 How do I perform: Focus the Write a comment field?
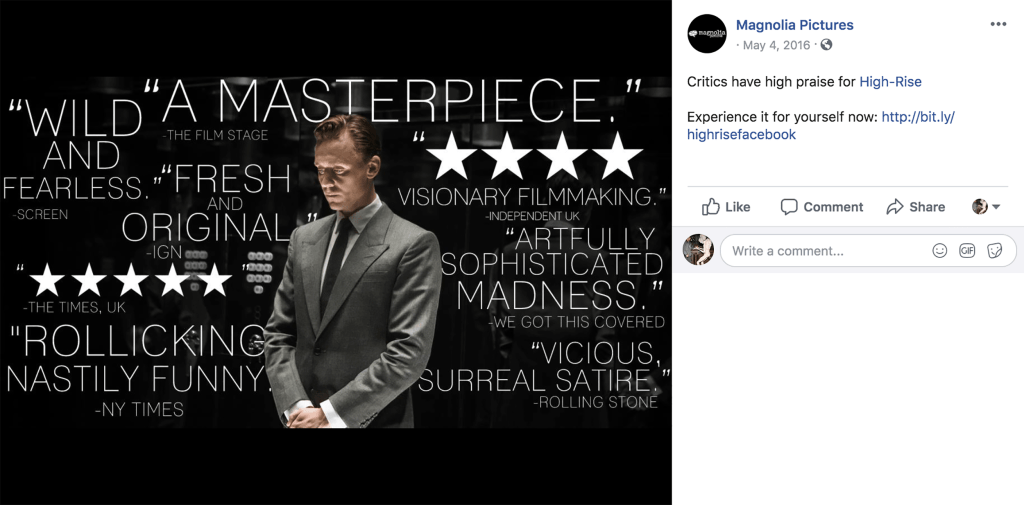point(825,251)
